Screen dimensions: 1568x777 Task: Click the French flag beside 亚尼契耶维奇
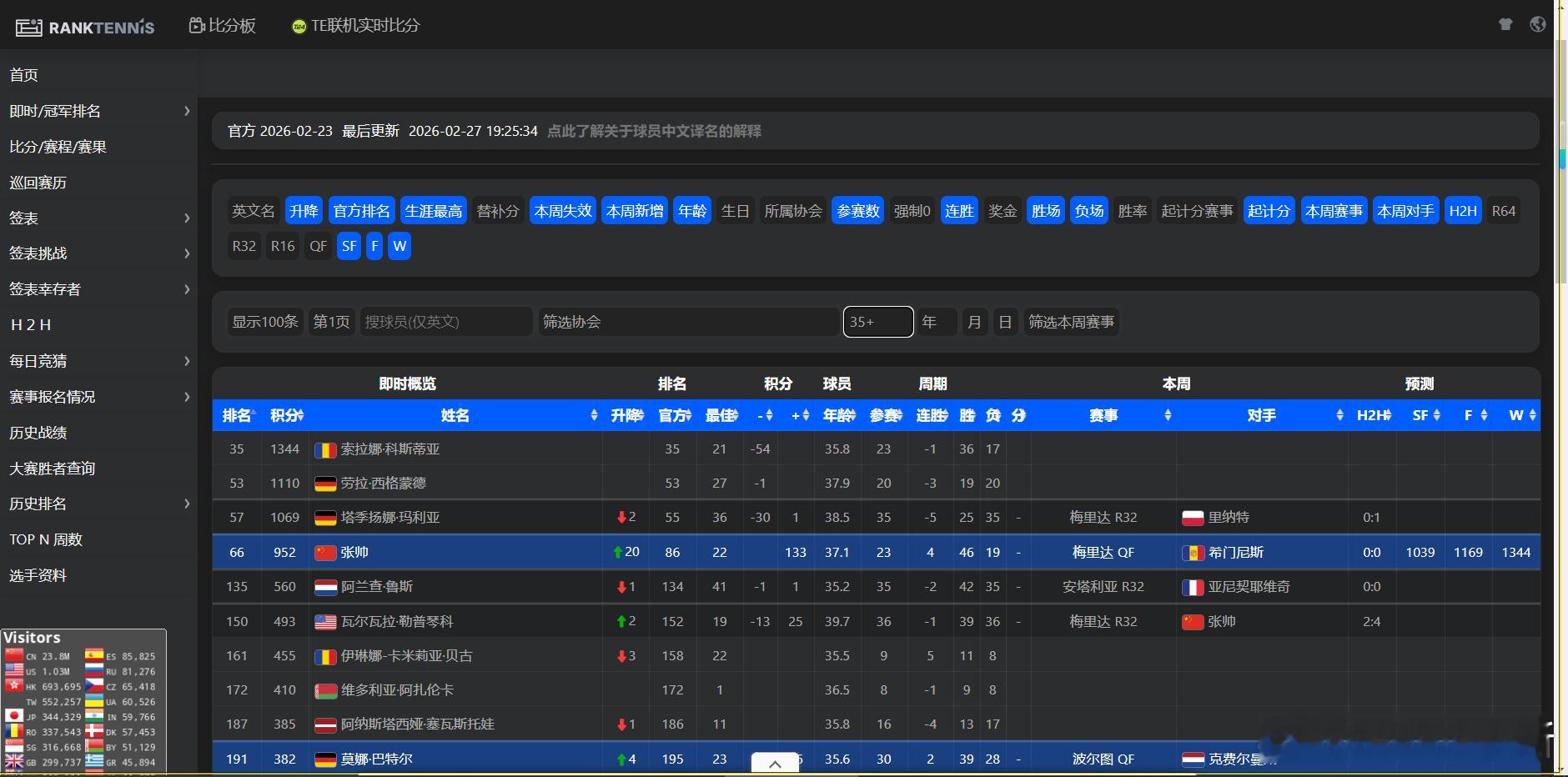point(1193,587)
